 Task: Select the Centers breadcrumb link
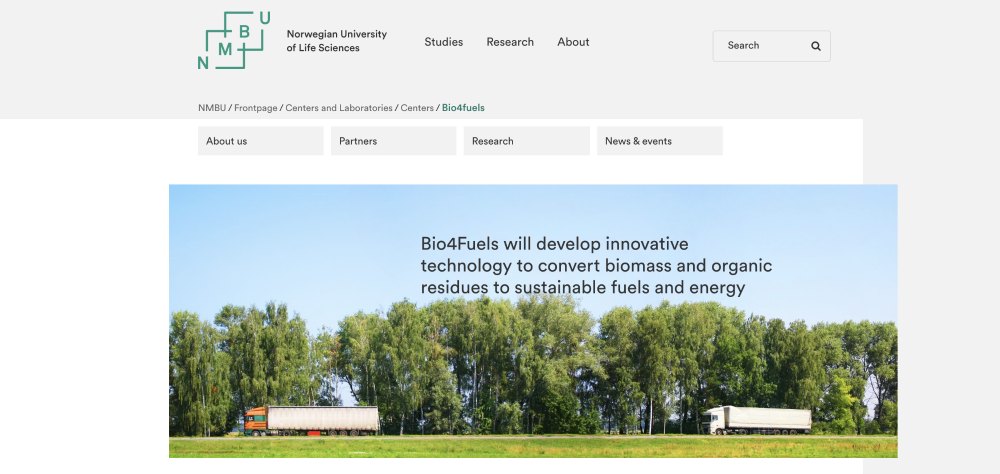coord(417,108)
